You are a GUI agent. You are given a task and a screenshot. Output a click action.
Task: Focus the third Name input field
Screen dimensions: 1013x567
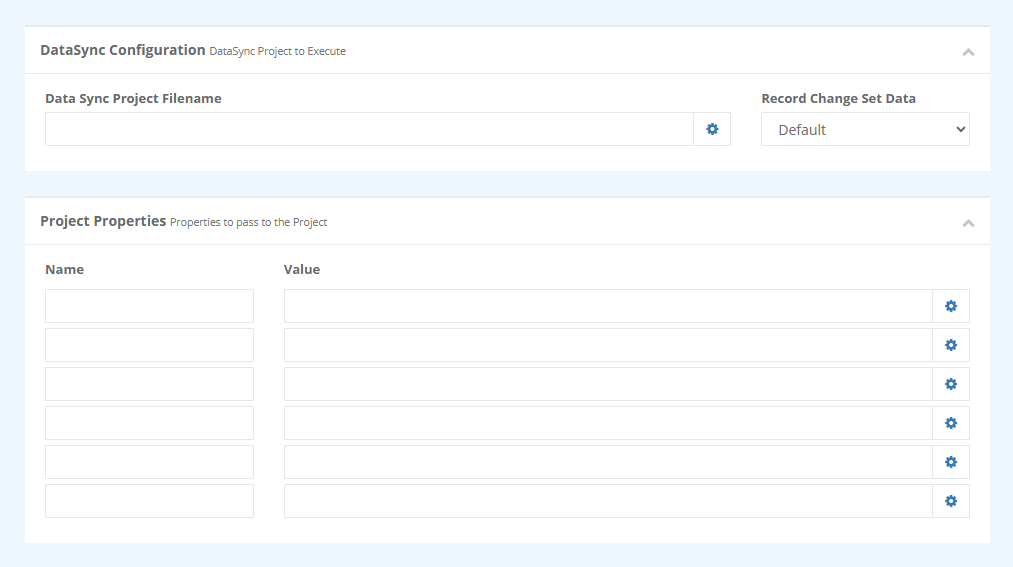(x=149, y=384)
